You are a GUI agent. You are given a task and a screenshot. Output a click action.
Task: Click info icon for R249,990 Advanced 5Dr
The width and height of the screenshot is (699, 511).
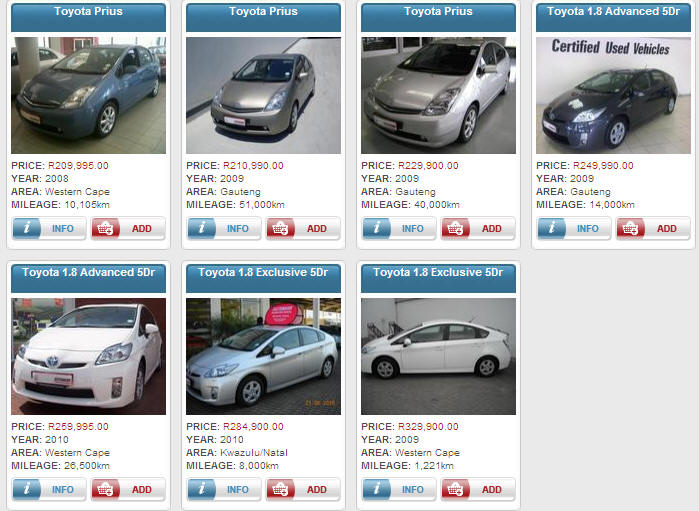click(552, 228)
